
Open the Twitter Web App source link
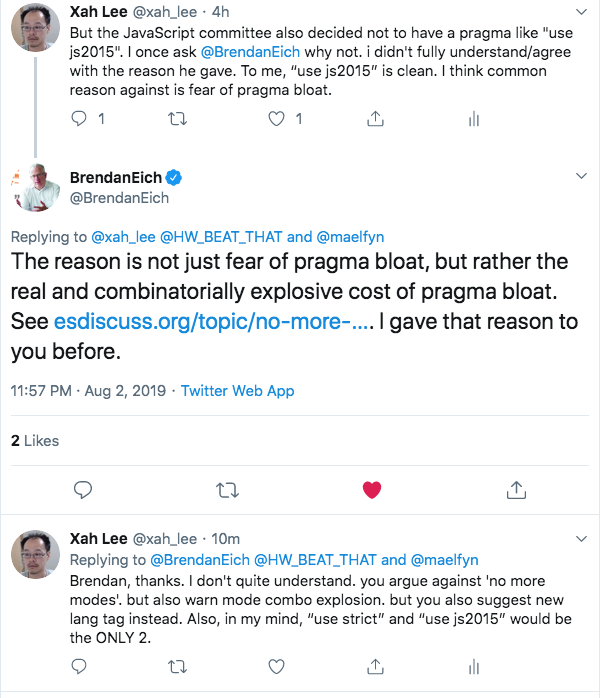point(237,390)
